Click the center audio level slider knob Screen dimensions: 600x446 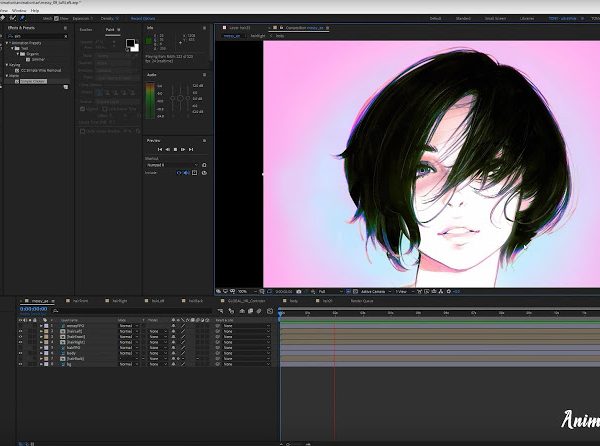point(180,98)
